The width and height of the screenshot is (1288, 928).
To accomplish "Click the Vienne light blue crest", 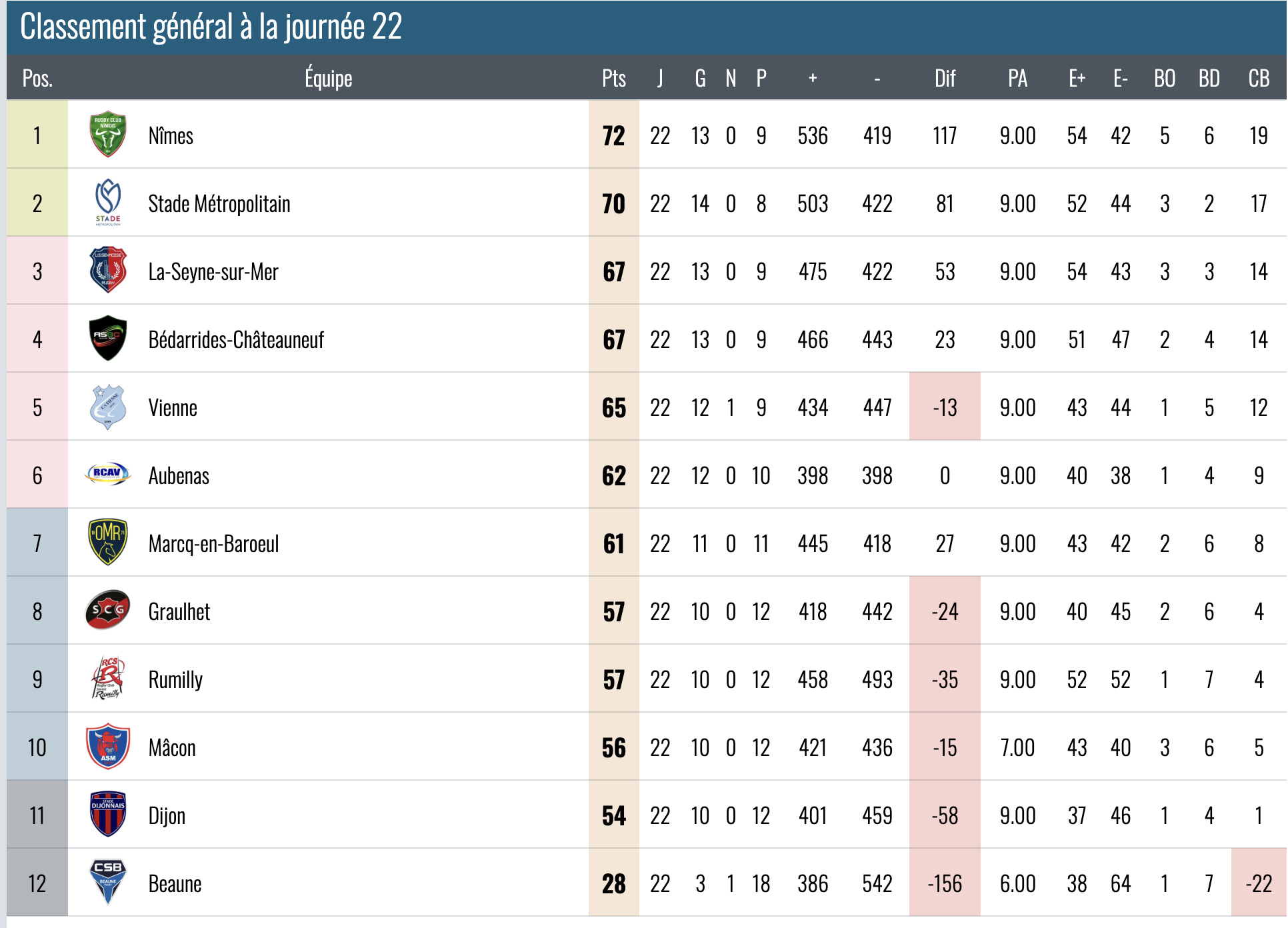I will (x=107, y=407).
